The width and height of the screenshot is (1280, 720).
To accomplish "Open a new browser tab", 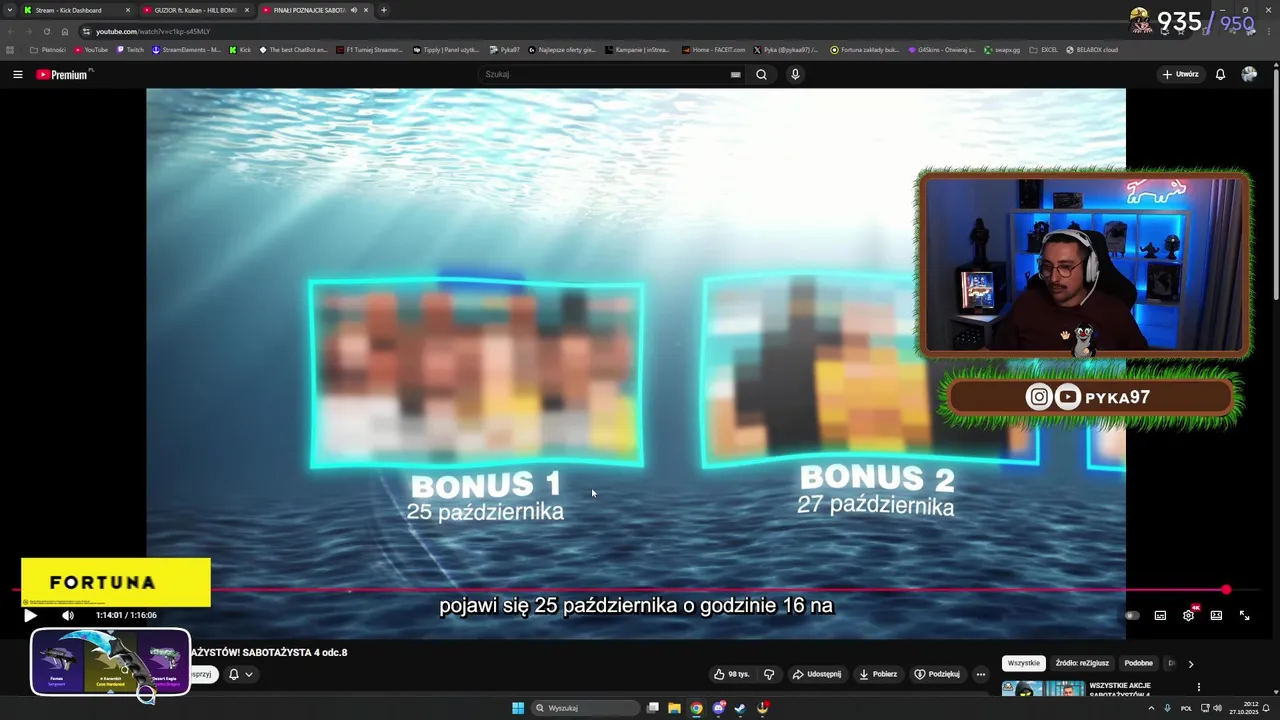I will point(384,10).
